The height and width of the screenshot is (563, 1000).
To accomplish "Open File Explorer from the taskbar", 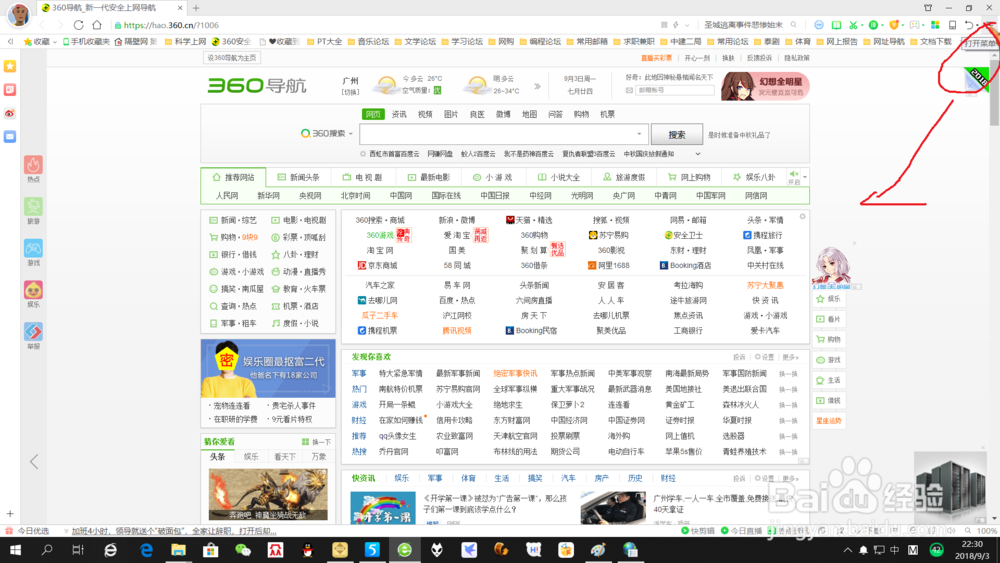I will [178, 550].
